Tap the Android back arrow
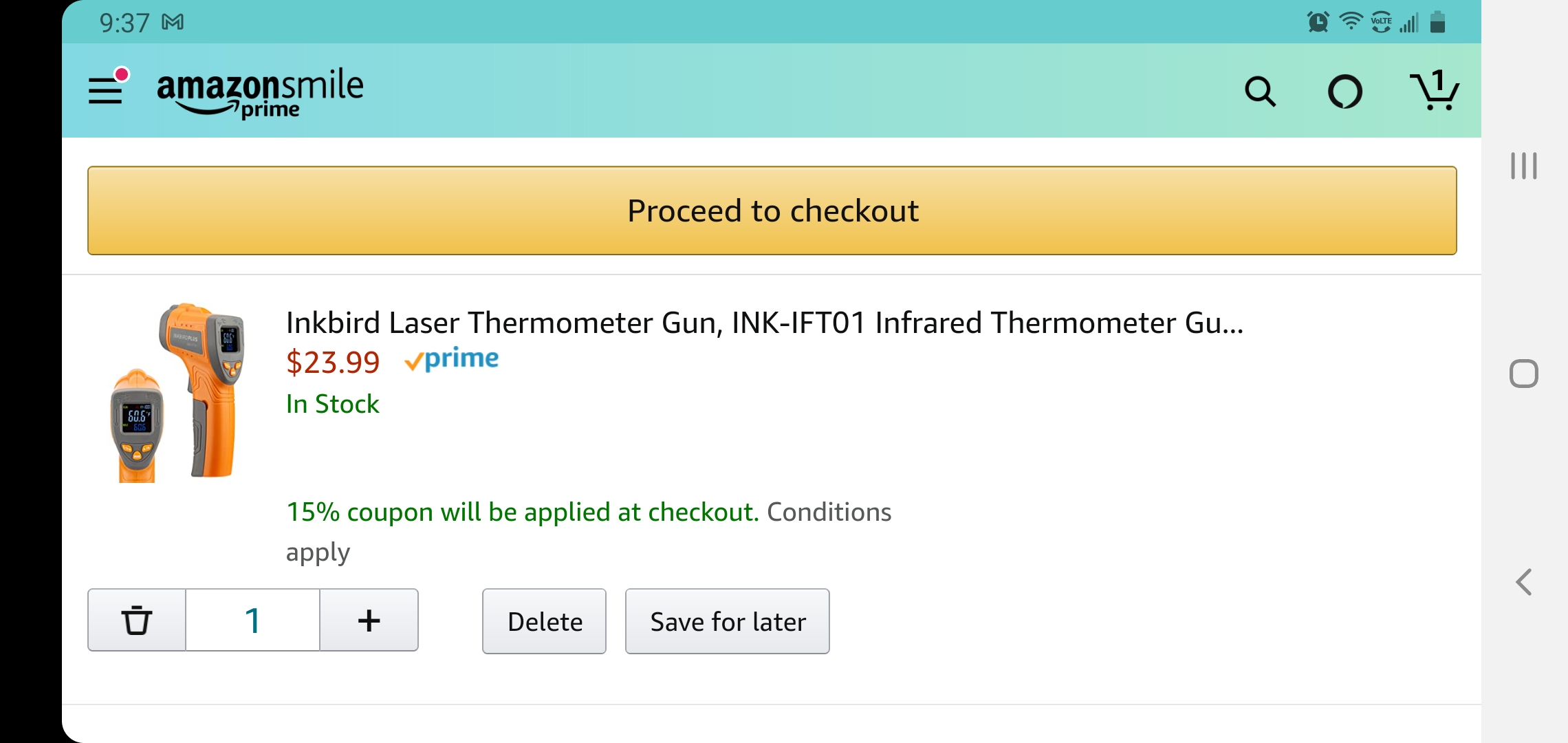The image size is (1568, 743). coord(1524,582)
